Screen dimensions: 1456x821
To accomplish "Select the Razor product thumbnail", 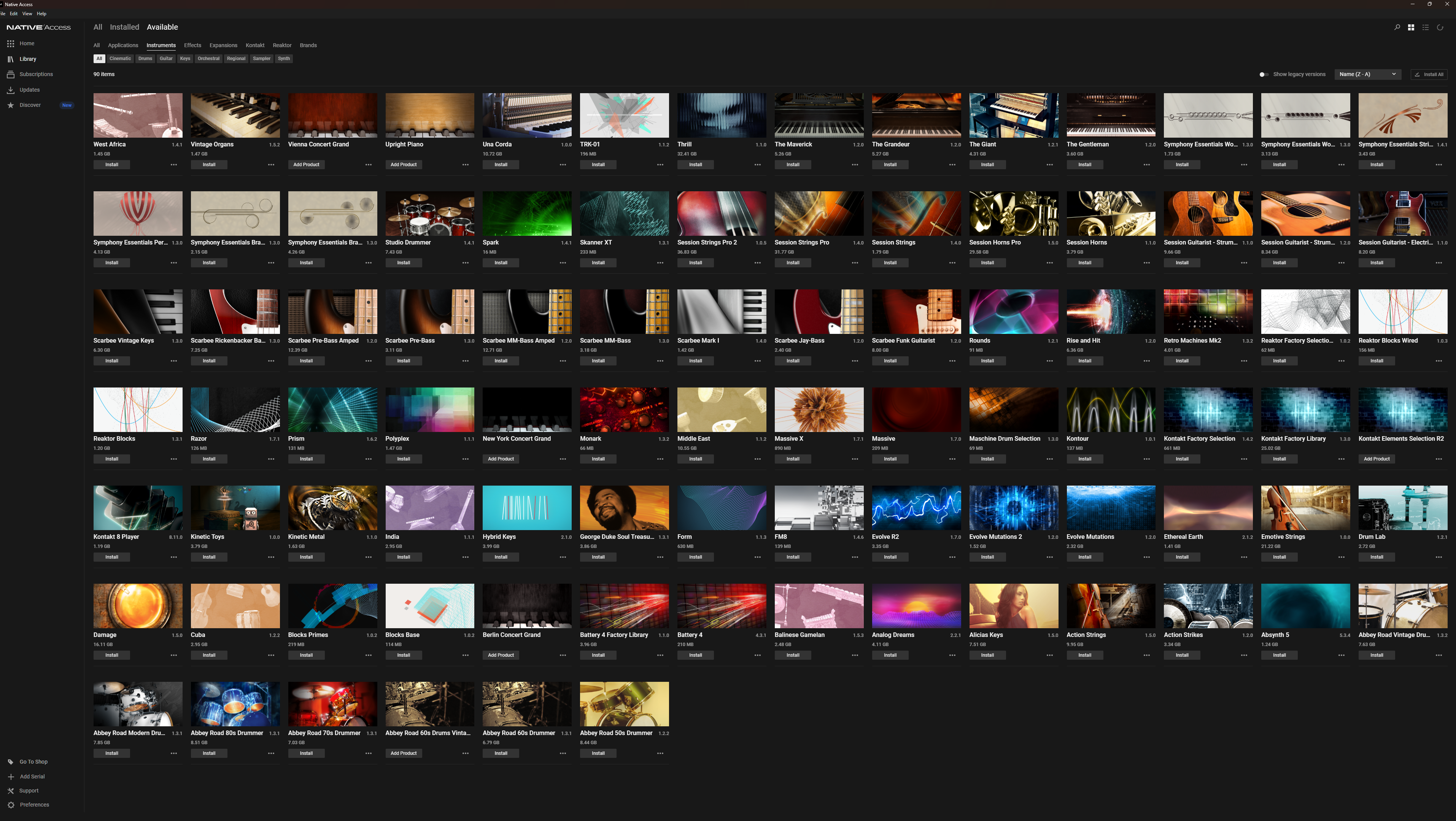I will [235, 410].
